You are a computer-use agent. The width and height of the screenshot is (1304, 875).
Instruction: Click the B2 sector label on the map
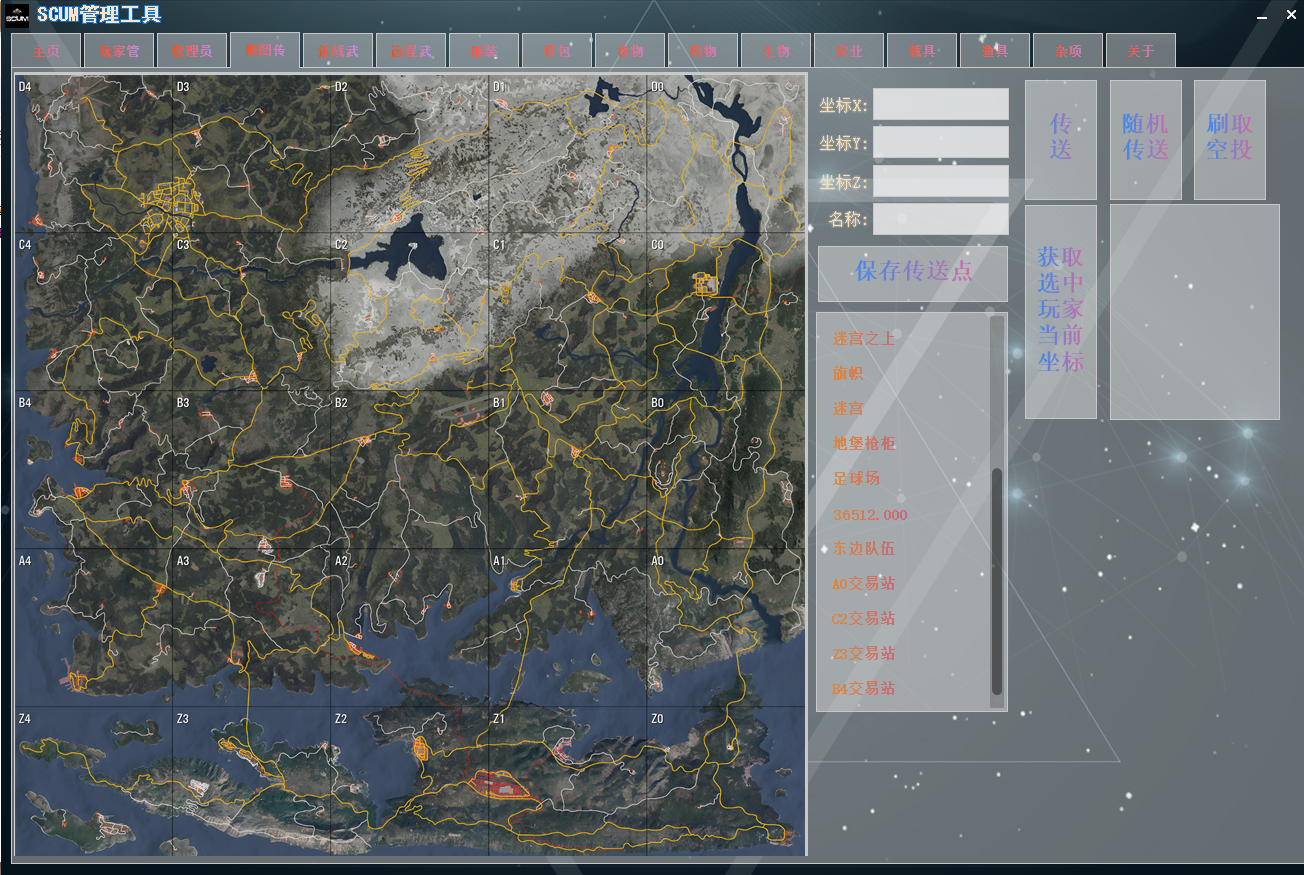[341, 403]
